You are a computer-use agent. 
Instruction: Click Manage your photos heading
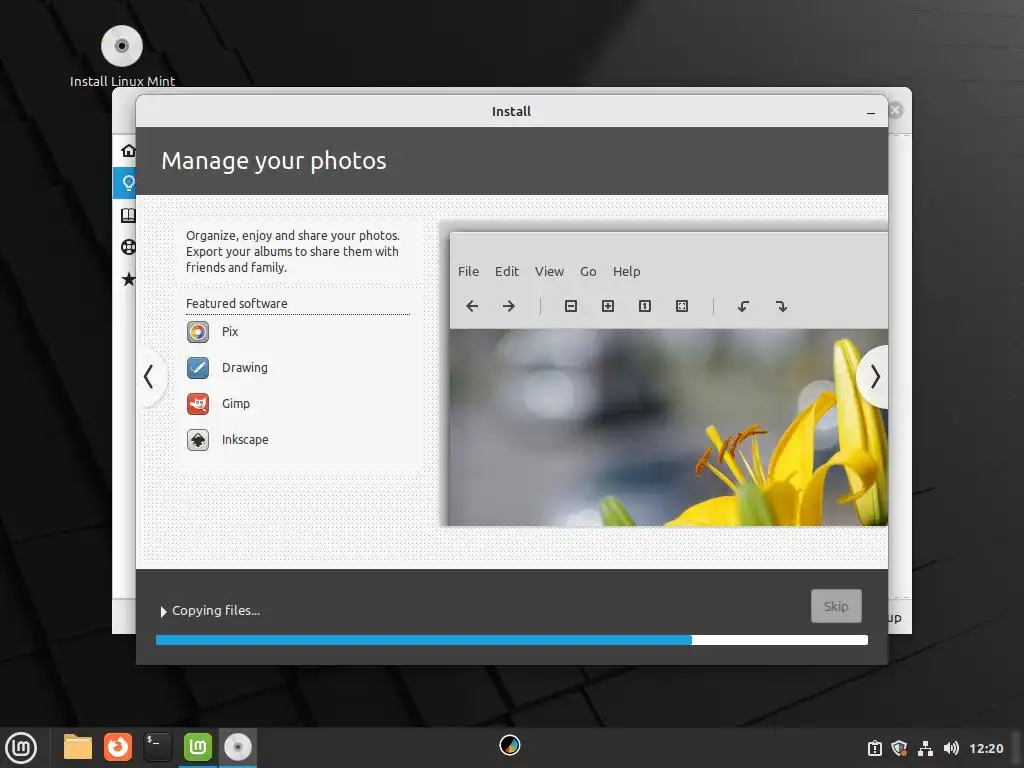tap(274, 161)
